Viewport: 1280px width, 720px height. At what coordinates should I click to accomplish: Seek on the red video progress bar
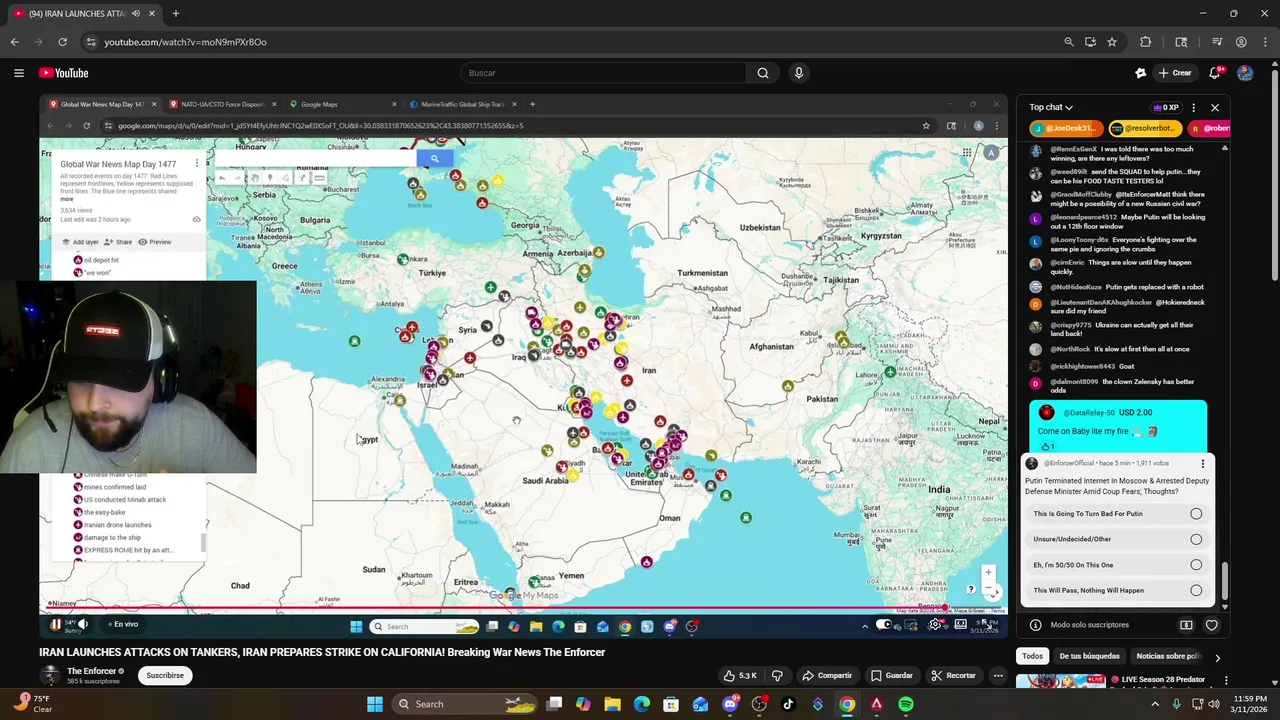[x=523, y=608]
